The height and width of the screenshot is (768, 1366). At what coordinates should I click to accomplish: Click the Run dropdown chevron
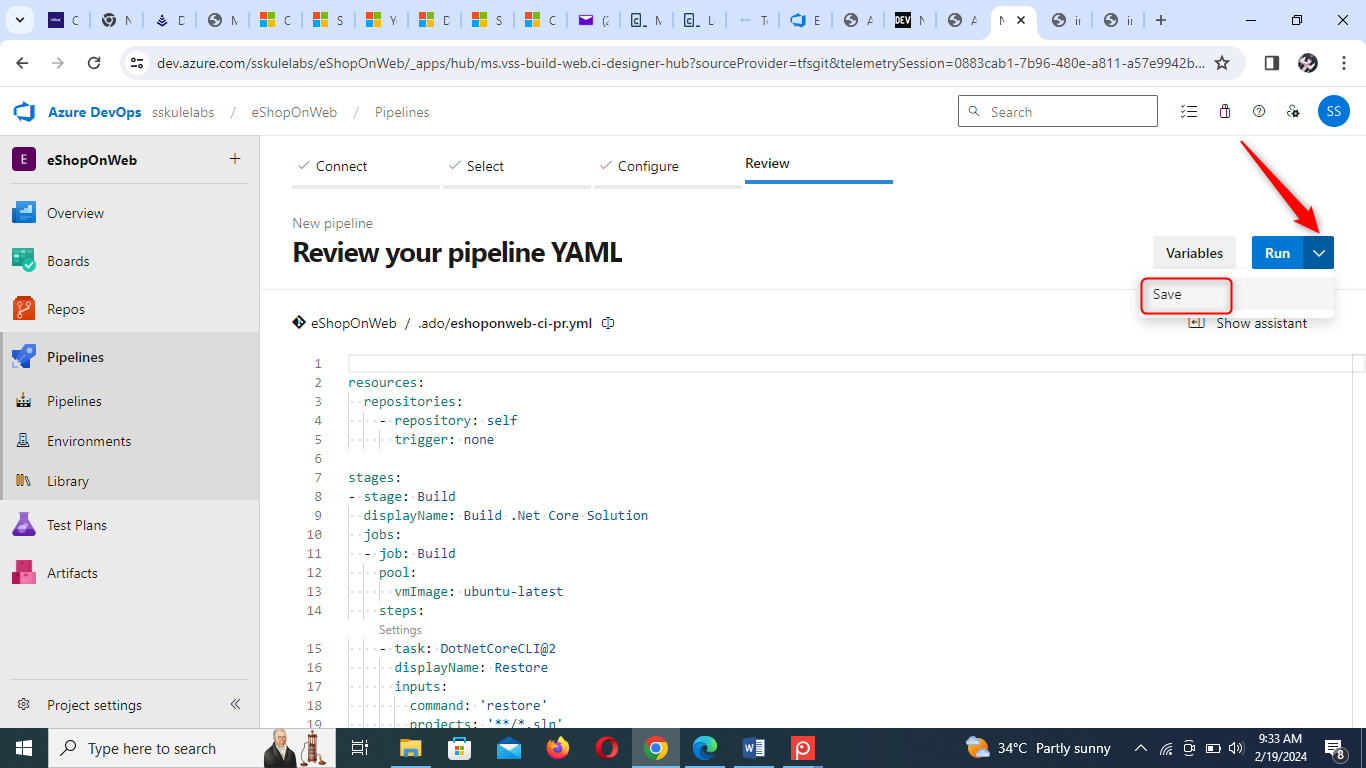point(1319,253)
